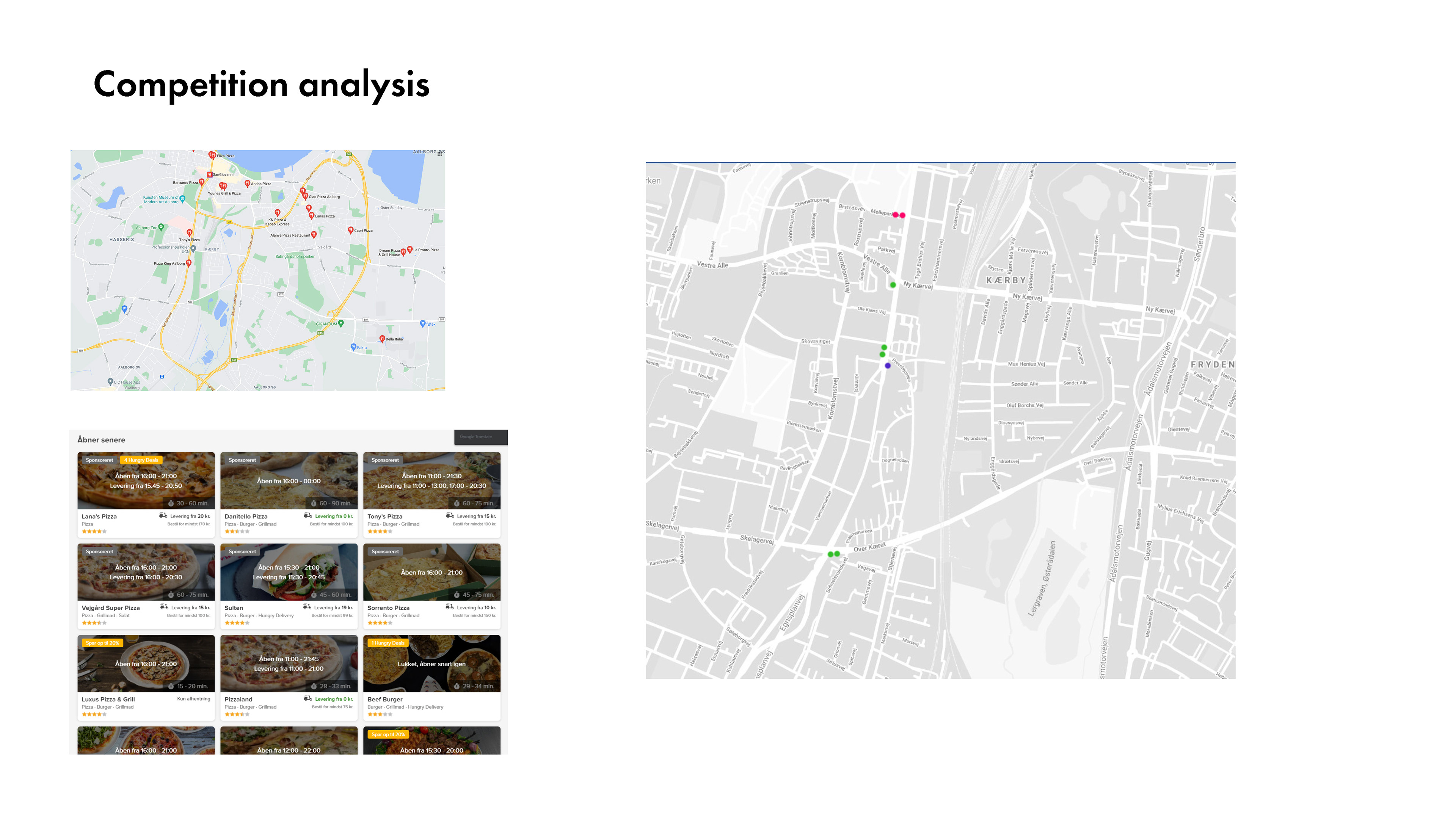This screenshot has width=1456, height=819.
Task: Click the Alanya Pizza Restaurant pin
Action: [x=314, y=235]
